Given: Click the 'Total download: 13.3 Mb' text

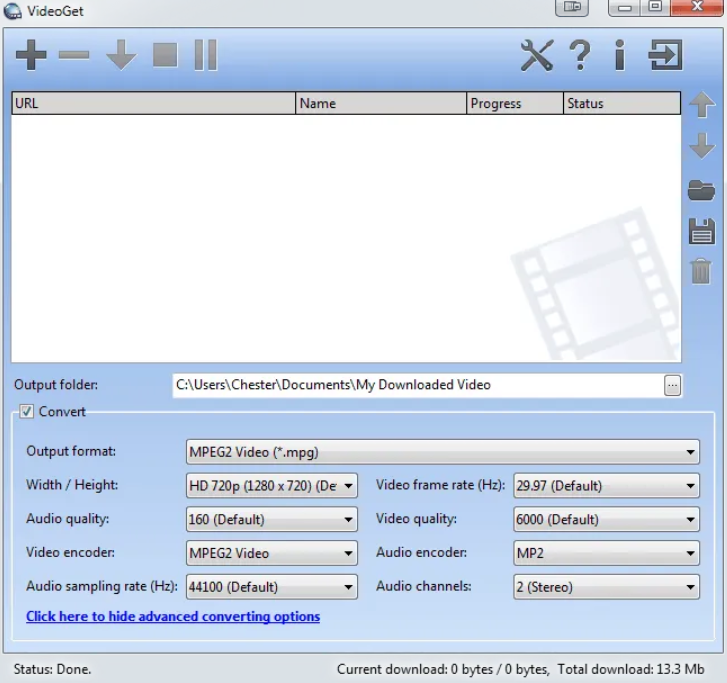Looking at the screenshot, I should coord(631,669).
